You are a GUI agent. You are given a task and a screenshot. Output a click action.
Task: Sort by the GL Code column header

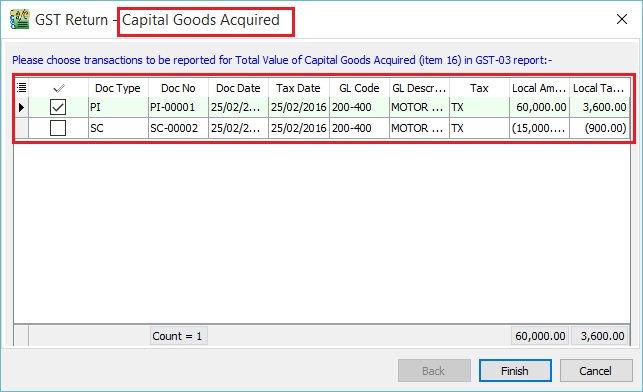[359, 88]
